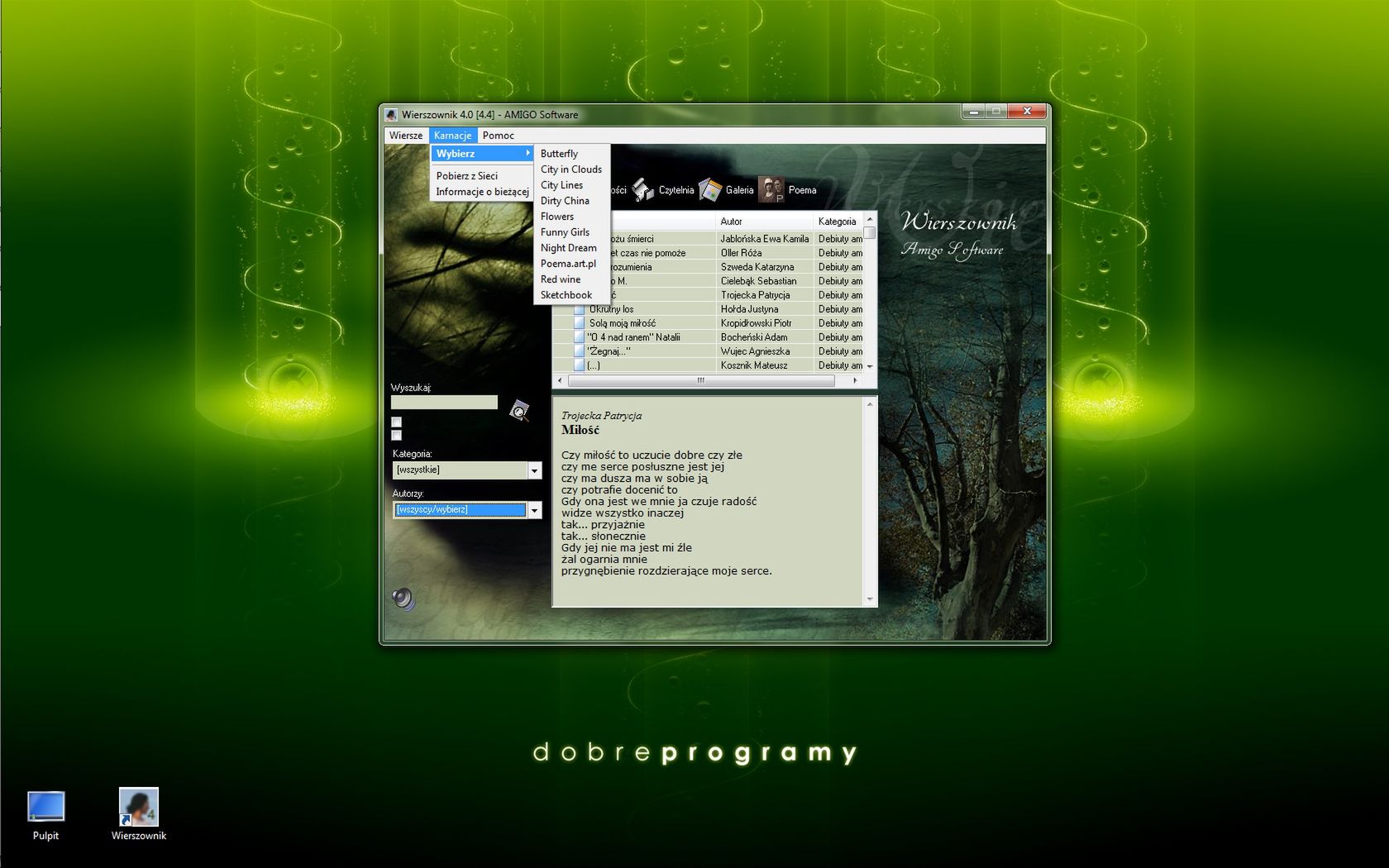Select author Jabłońska Ewa Kamila row
1389x868 pixels.
[x=764, y=239]
